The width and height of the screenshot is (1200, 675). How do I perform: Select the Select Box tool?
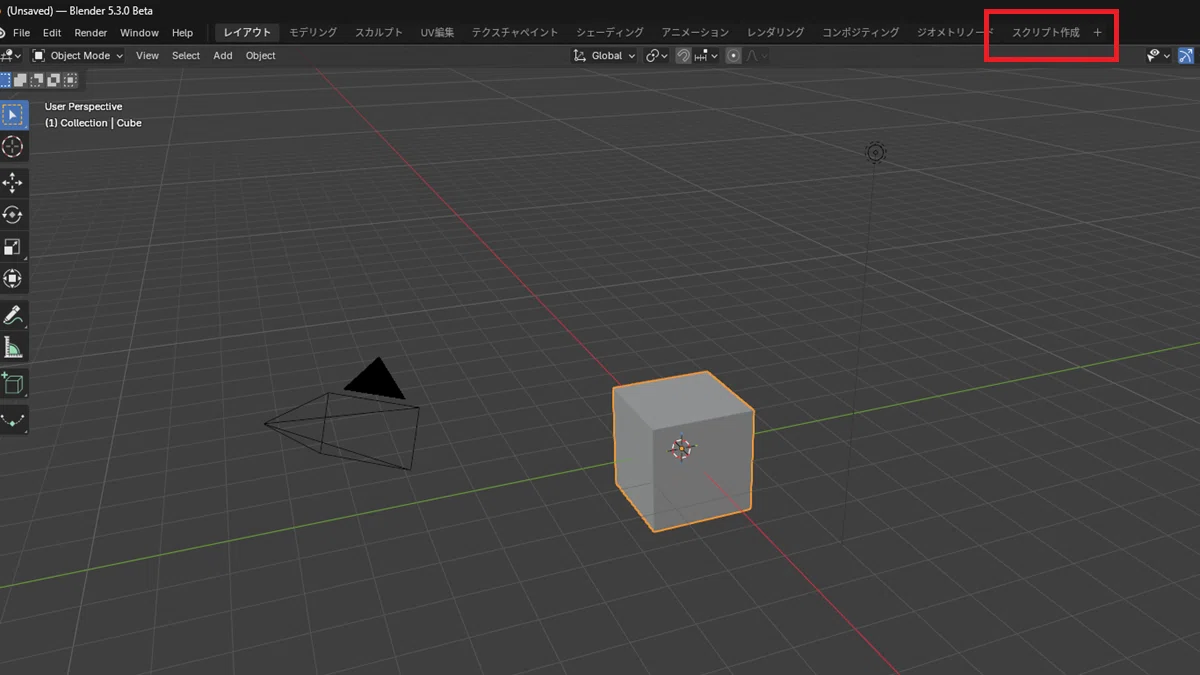13,115
